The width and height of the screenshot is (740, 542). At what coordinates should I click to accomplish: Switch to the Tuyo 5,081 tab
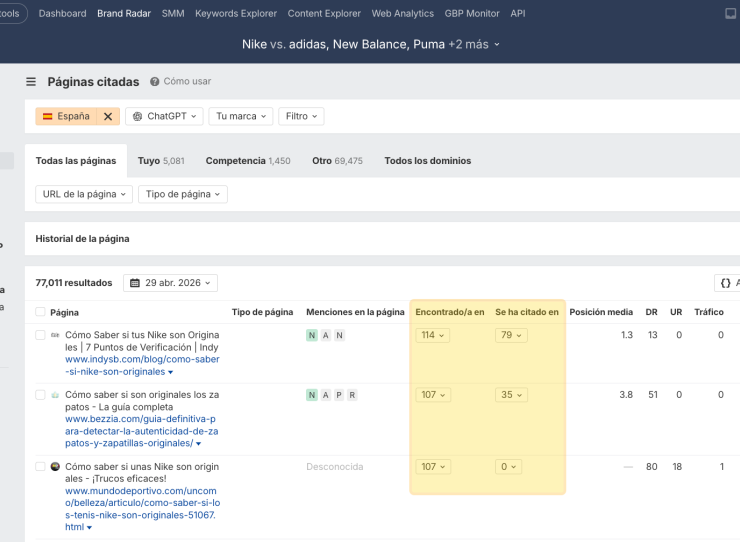pyautogui.click(x=161, y=161)
